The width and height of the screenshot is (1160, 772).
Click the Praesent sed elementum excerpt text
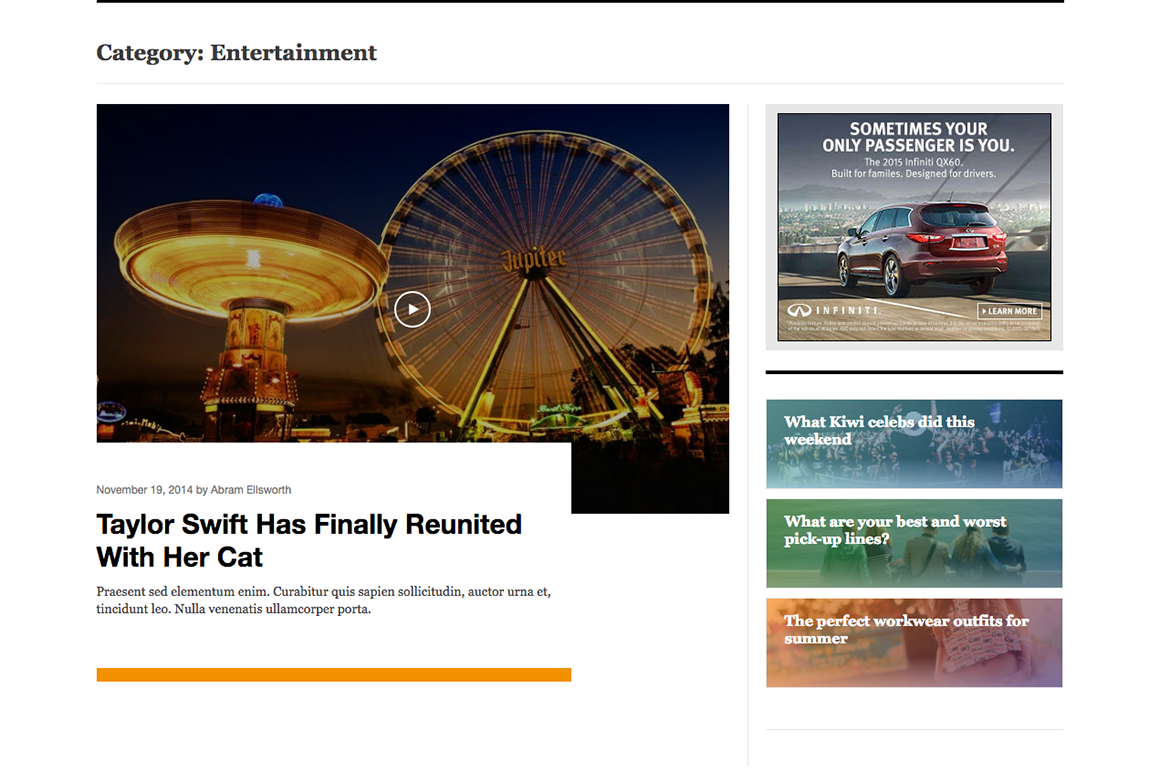click(x=323, y=600)
